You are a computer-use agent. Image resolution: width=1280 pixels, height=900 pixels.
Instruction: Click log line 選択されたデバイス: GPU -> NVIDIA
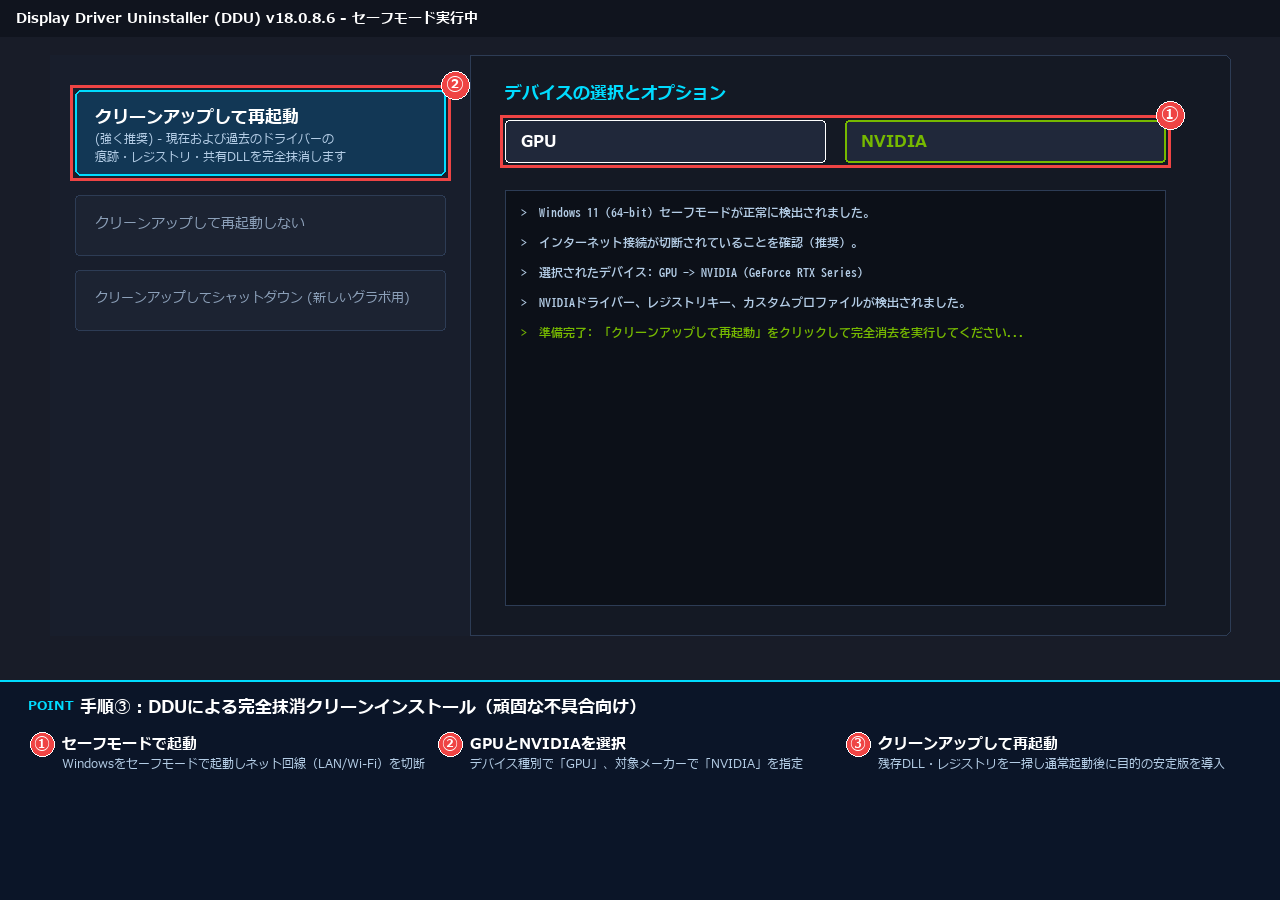coord(692,273)
